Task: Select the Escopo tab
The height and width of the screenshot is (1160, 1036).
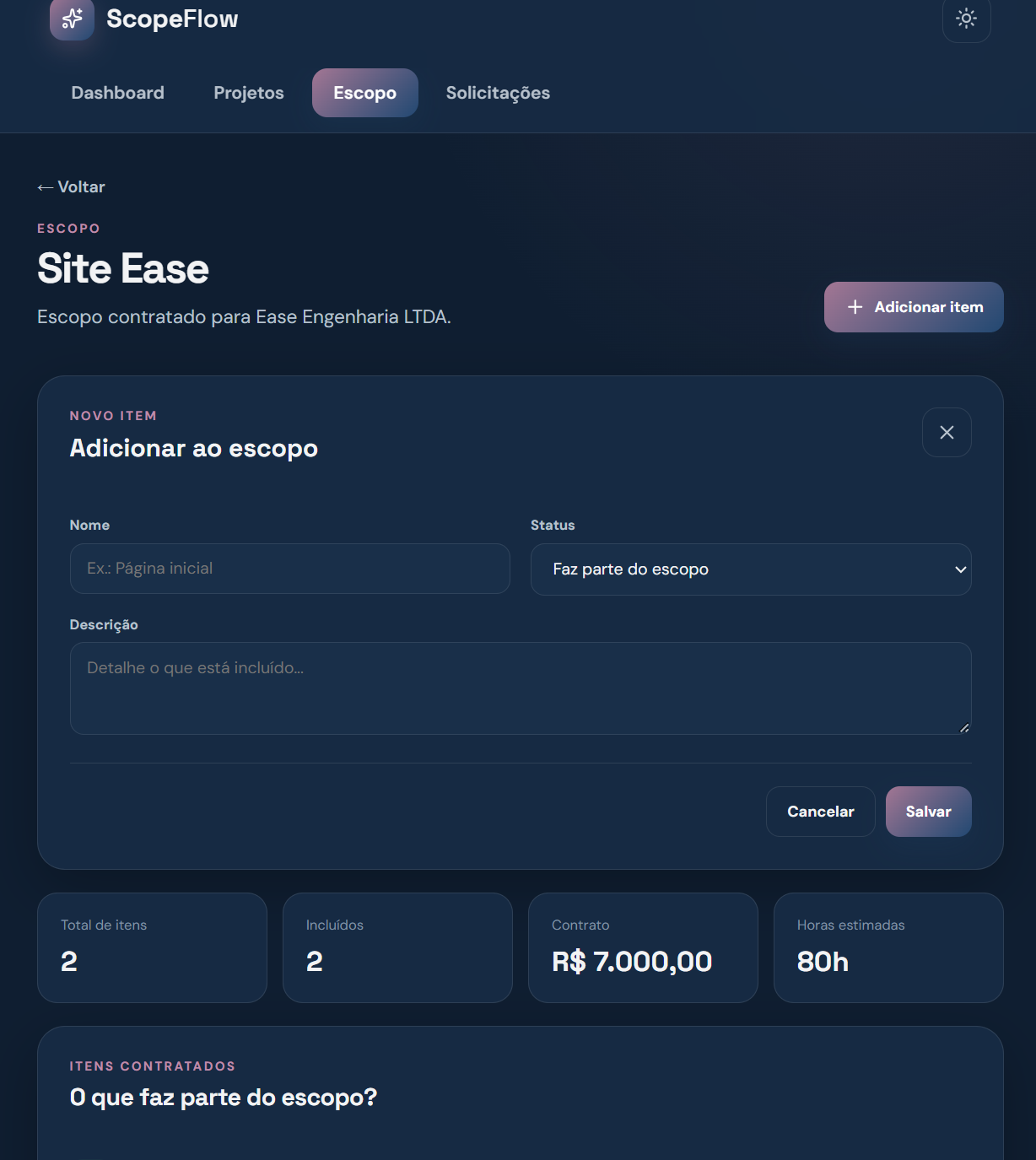Action: point(365,93)
